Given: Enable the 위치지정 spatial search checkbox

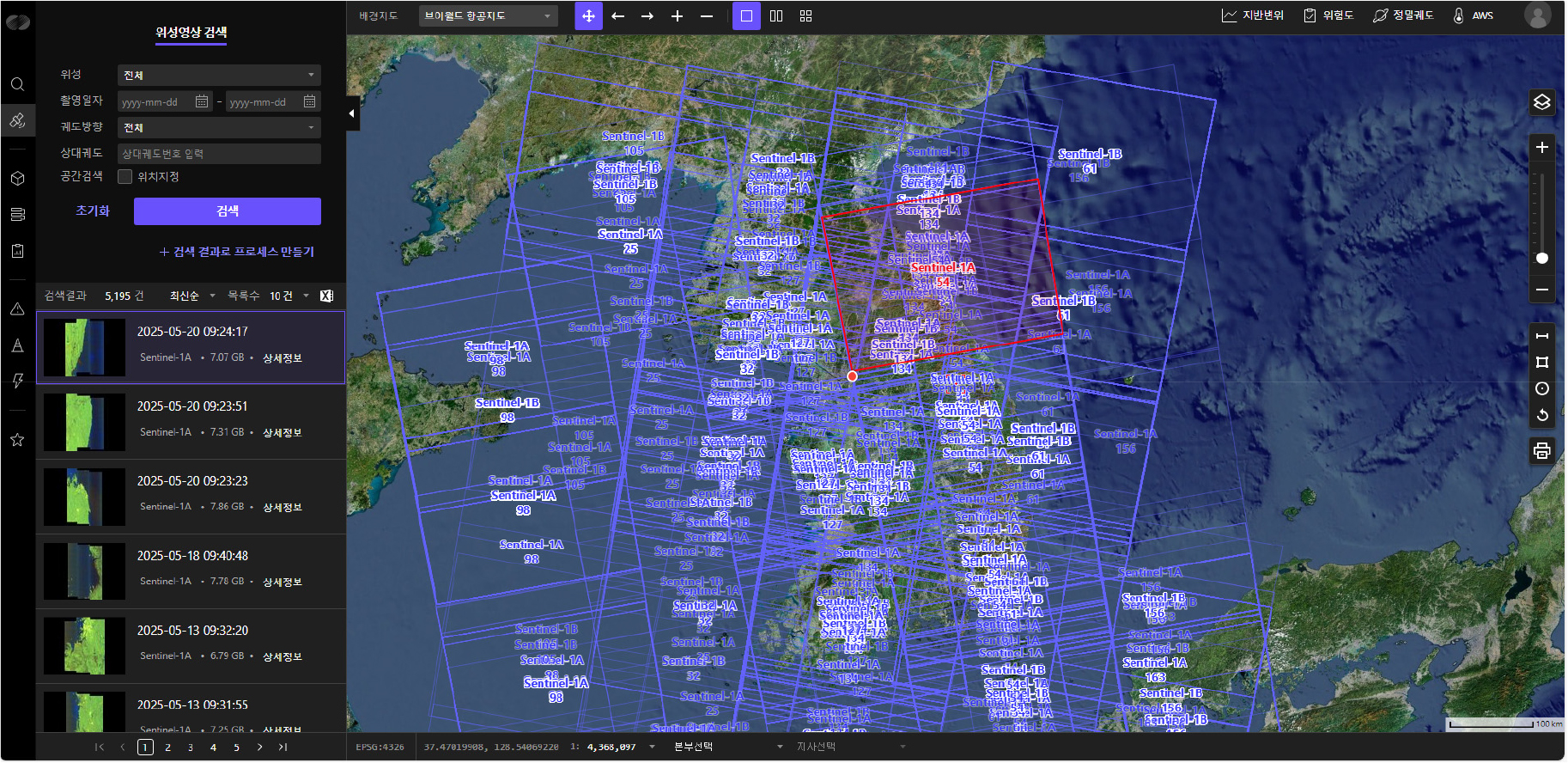Looking at the screenshot, I should (125, 177).
